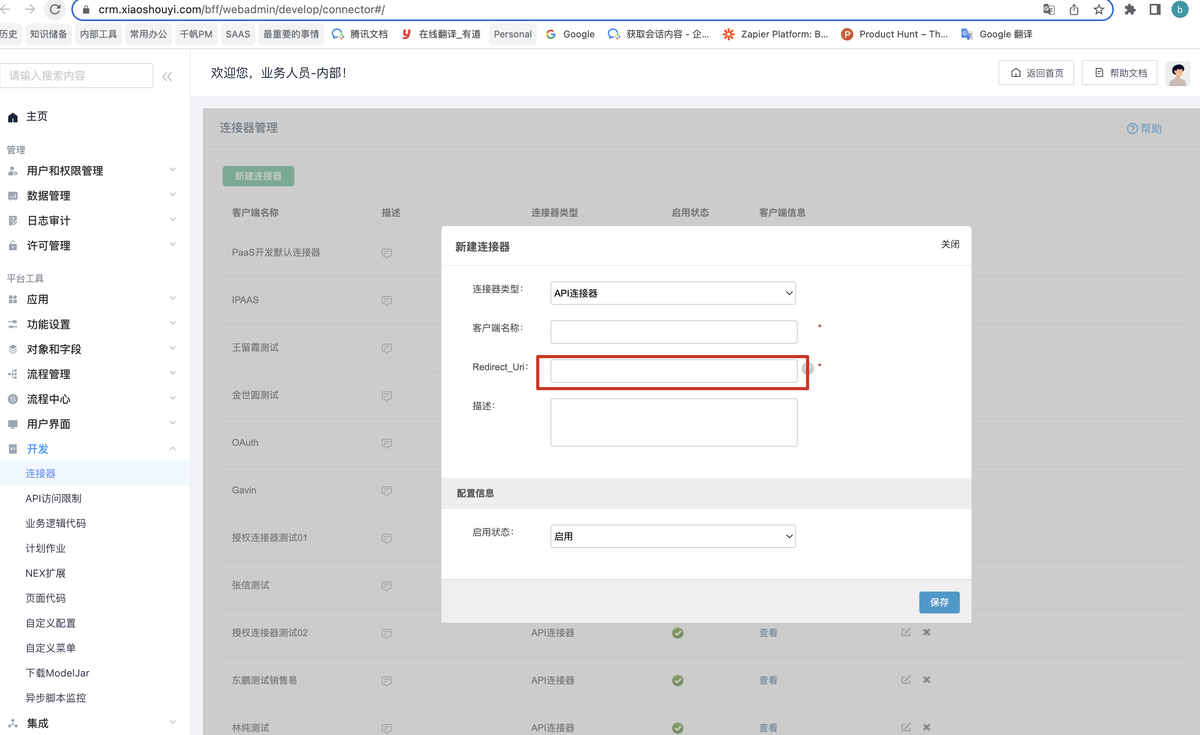Click delete icon for 授权连接器测试02 row
Screen dimensions: 1200x735
click(926, 632)
